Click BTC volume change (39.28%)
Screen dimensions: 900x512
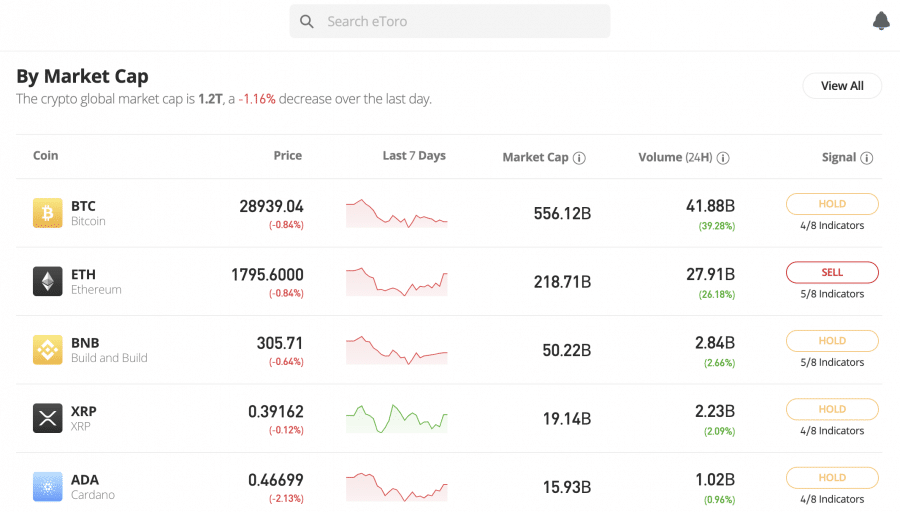717,226
